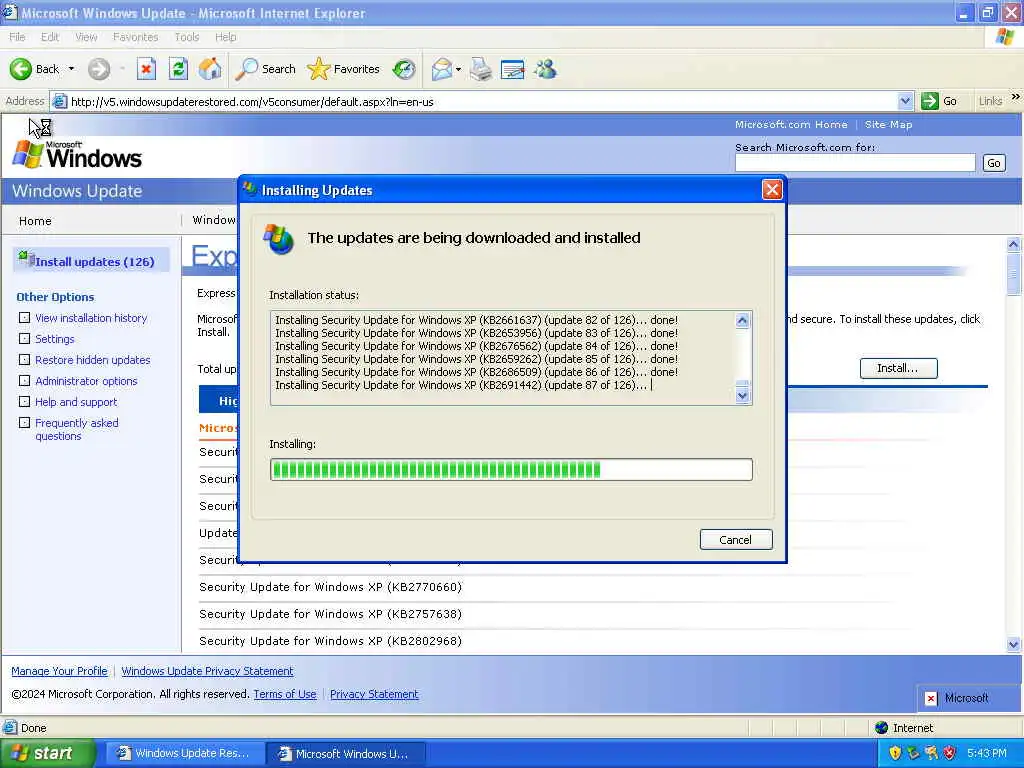Image resolution: width=1024 pixels, height=768 pixels.
Task: Open Install updates (126) link
Action: coord(95,262)
